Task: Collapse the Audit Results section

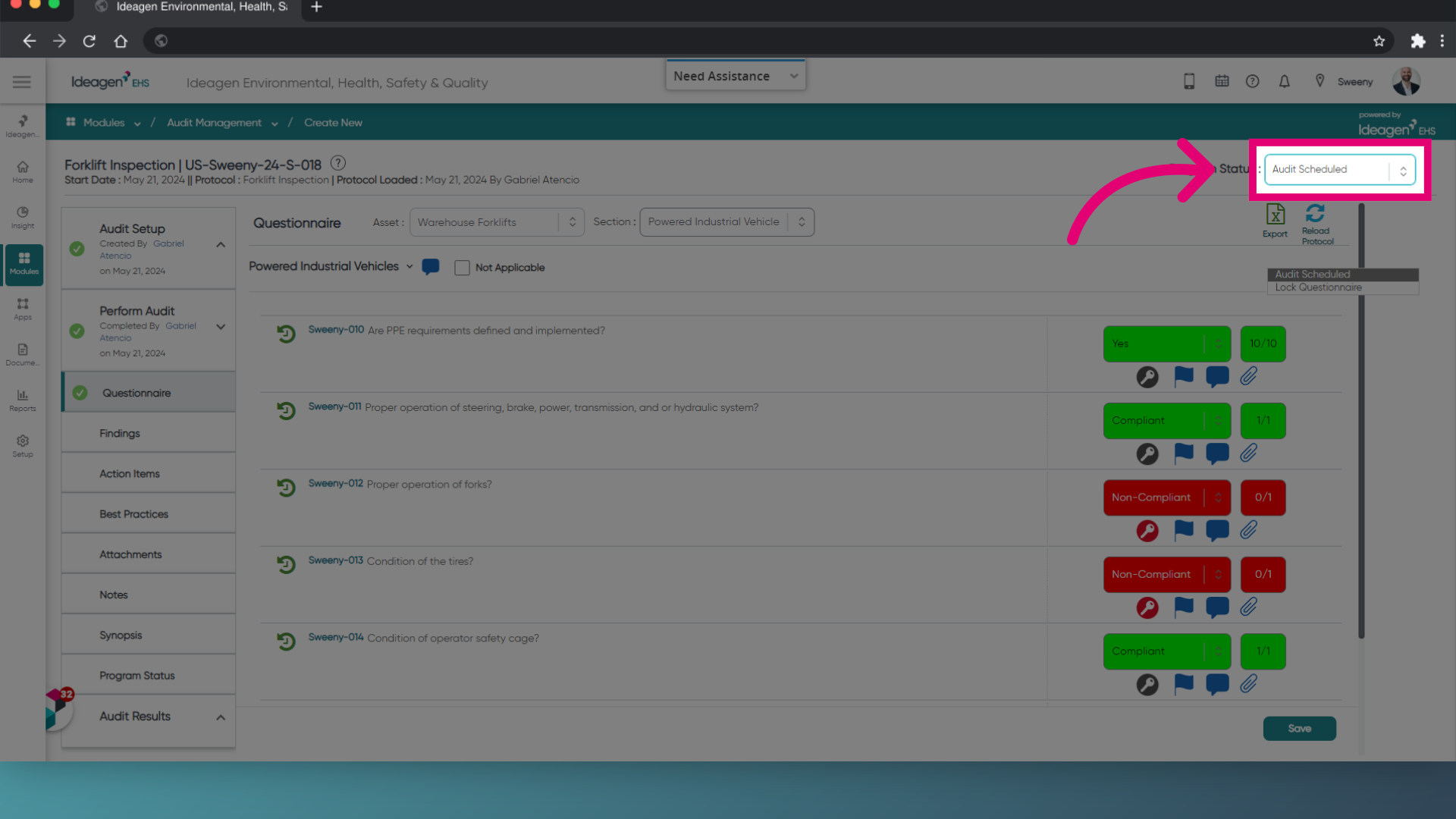Action: pos(221,717)
